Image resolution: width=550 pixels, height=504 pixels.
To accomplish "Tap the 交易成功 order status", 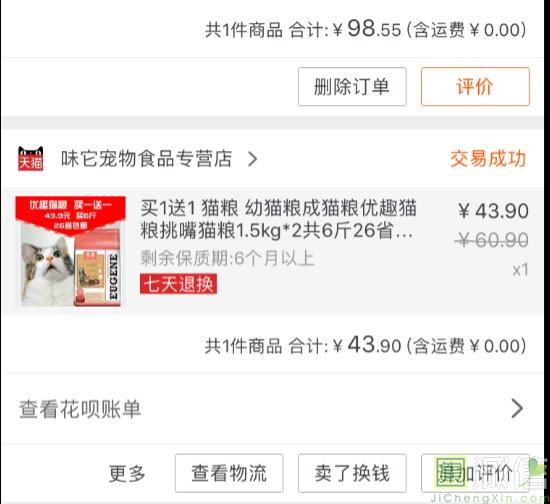I will pos(488,159).
